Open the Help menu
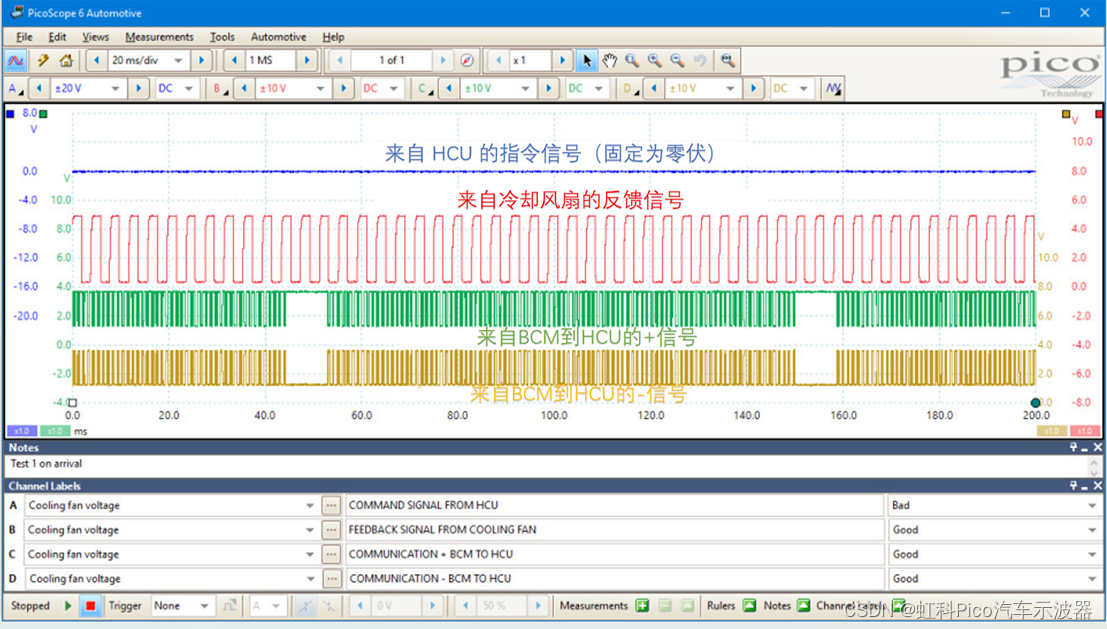Screen dimensions: 1107x629 coord(333,37)
